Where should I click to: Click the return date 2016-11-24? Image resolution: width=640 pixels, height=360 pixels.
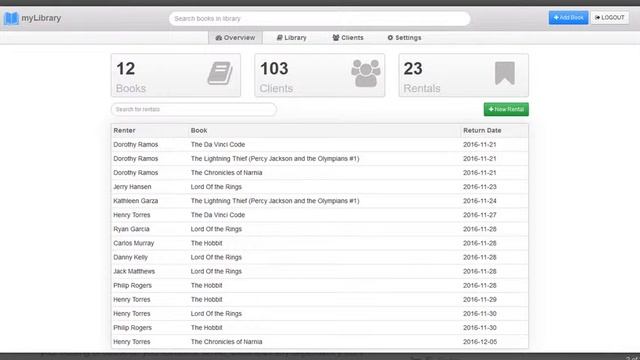480,201
